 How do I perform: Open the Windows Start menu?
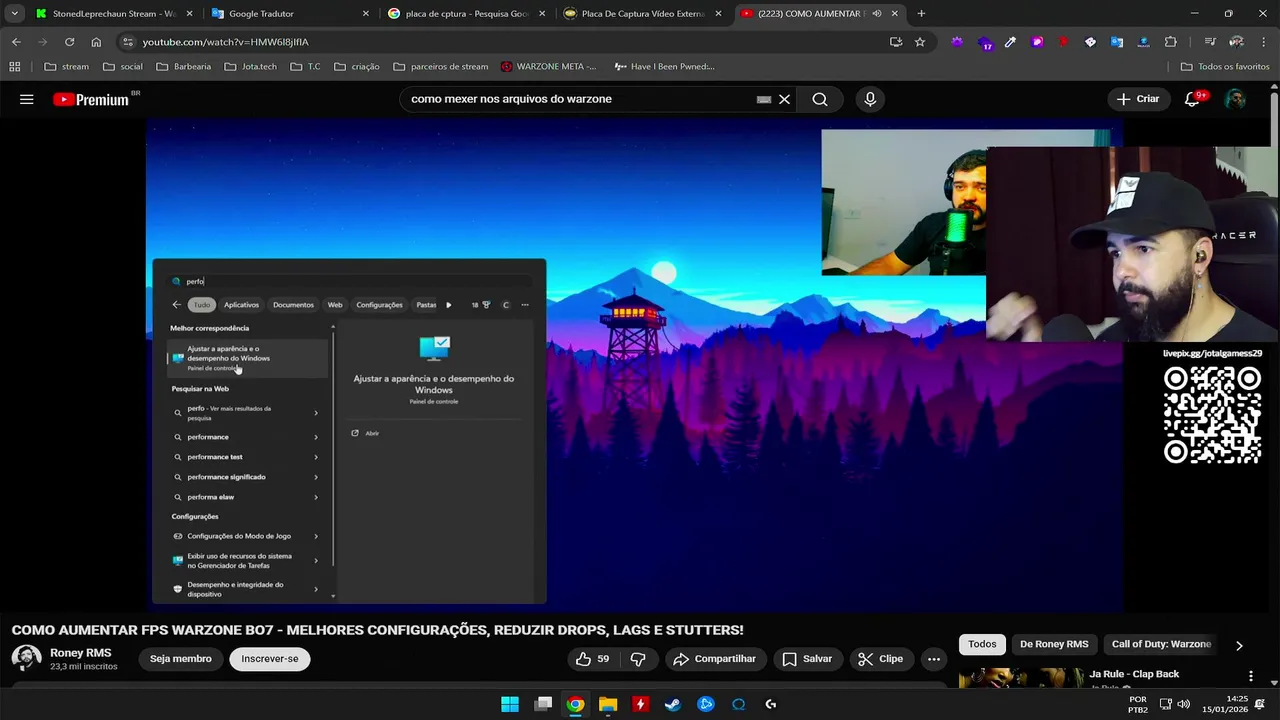(510, 704)
